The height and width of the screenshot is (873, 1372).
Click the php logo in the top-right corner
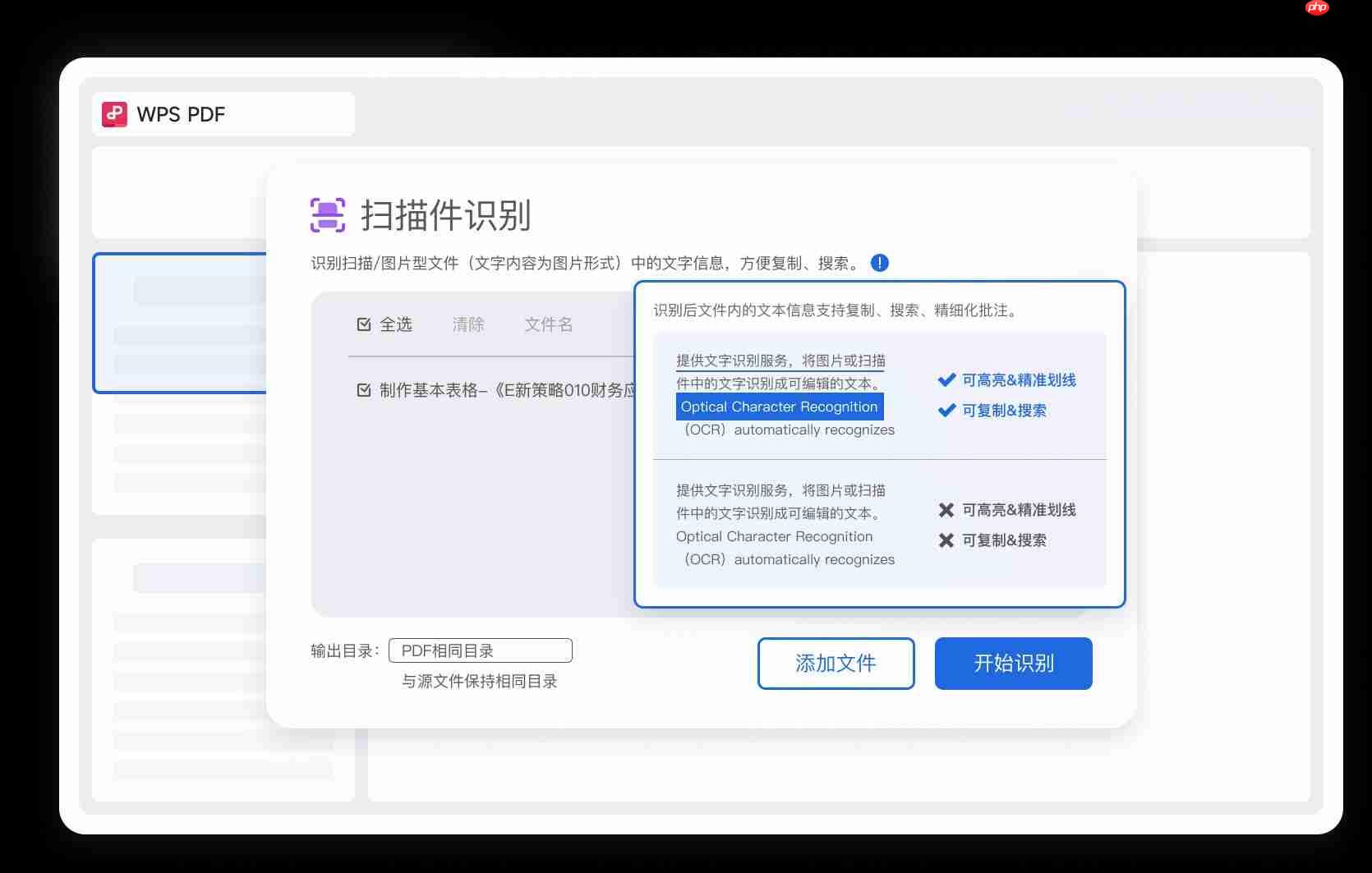(x=1317, y=8)
